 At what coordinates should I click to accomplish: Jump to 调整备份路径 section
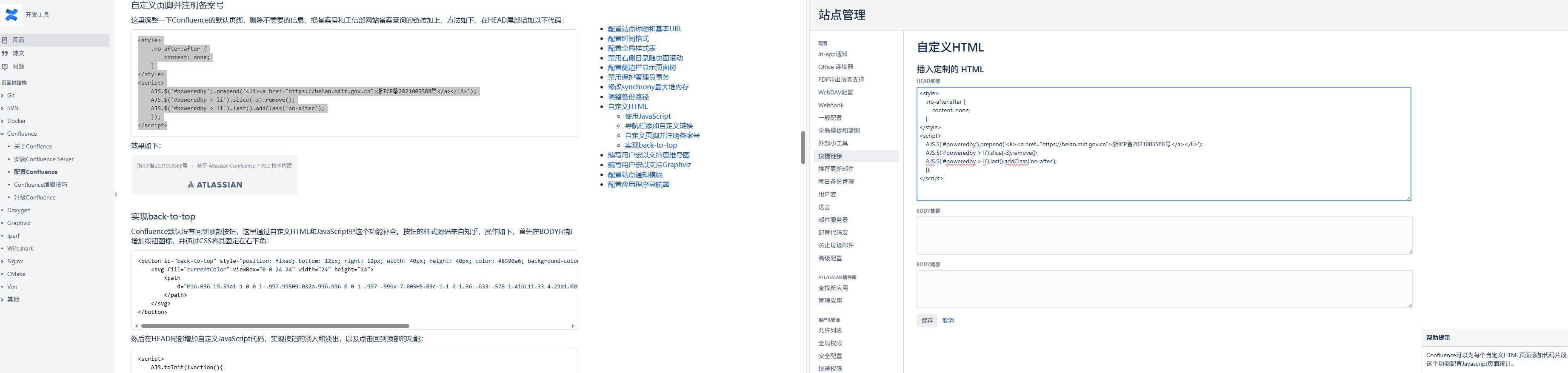click(628, 97)
